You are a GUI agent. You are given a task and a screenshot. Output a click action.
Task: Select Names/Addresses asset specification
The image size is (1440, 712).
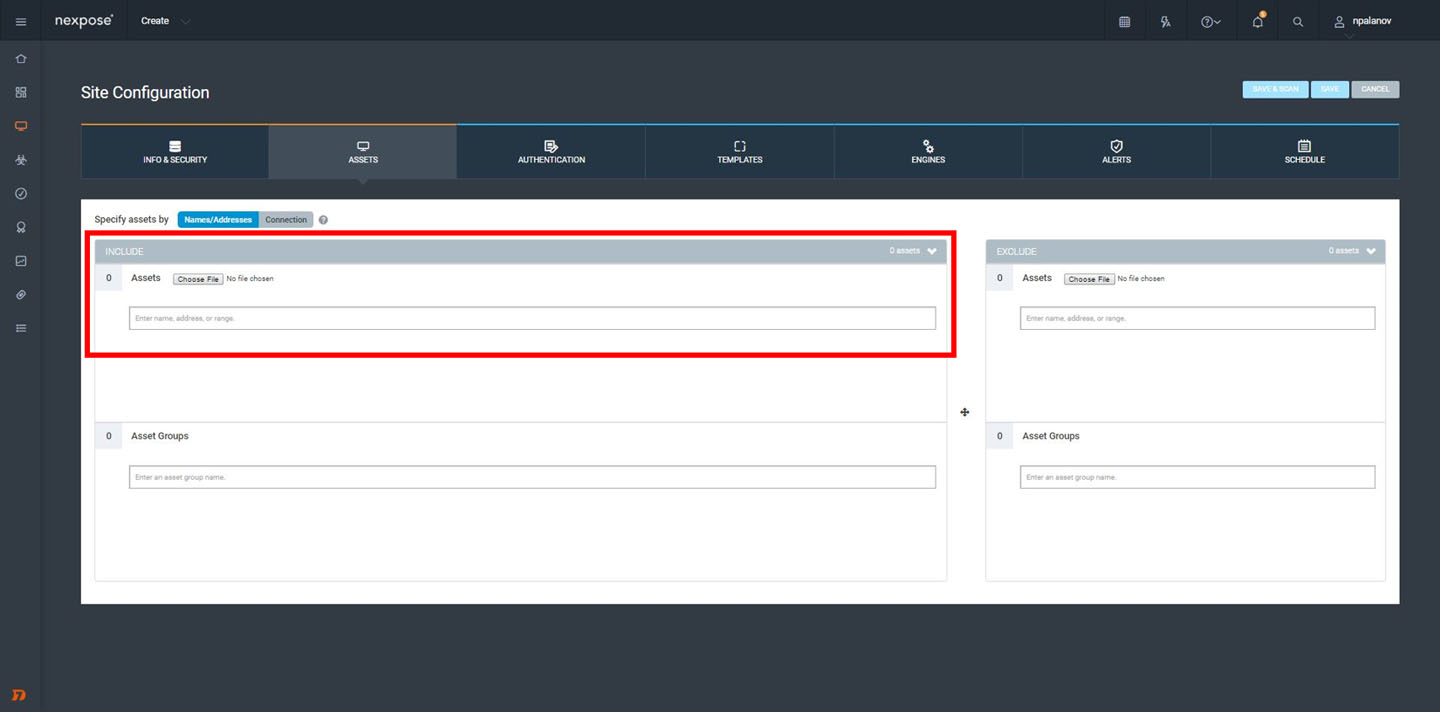click(x=218, y=220)
